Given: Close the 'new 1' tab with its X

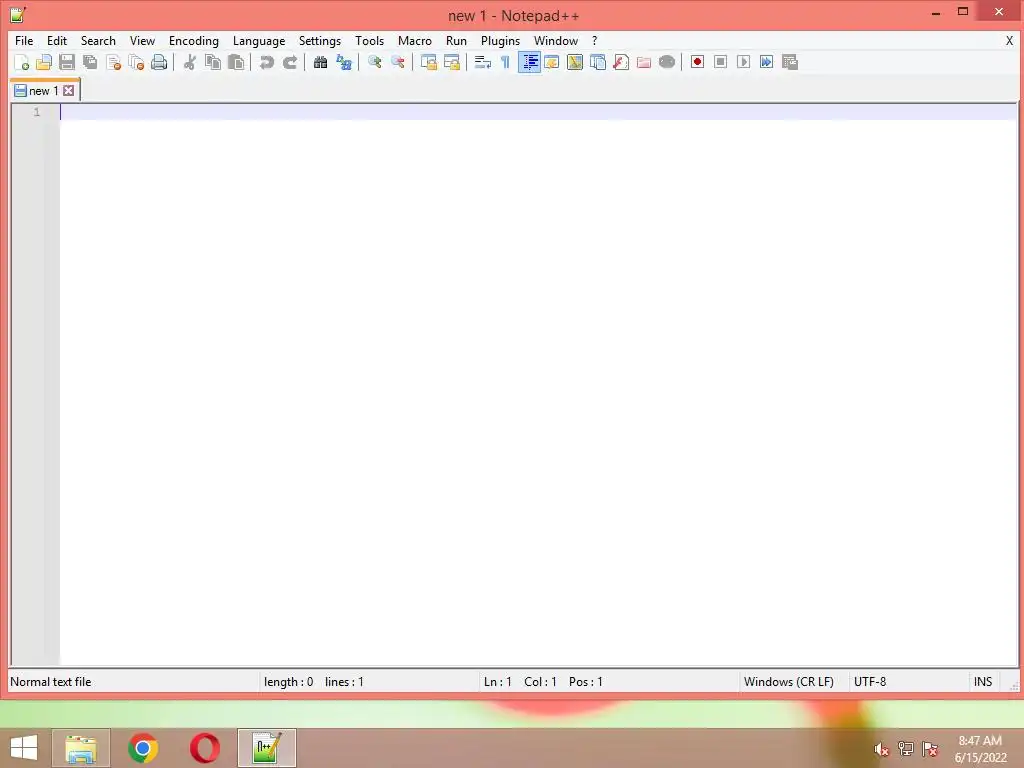Looking at the screenshot, I should click(69, 91).
